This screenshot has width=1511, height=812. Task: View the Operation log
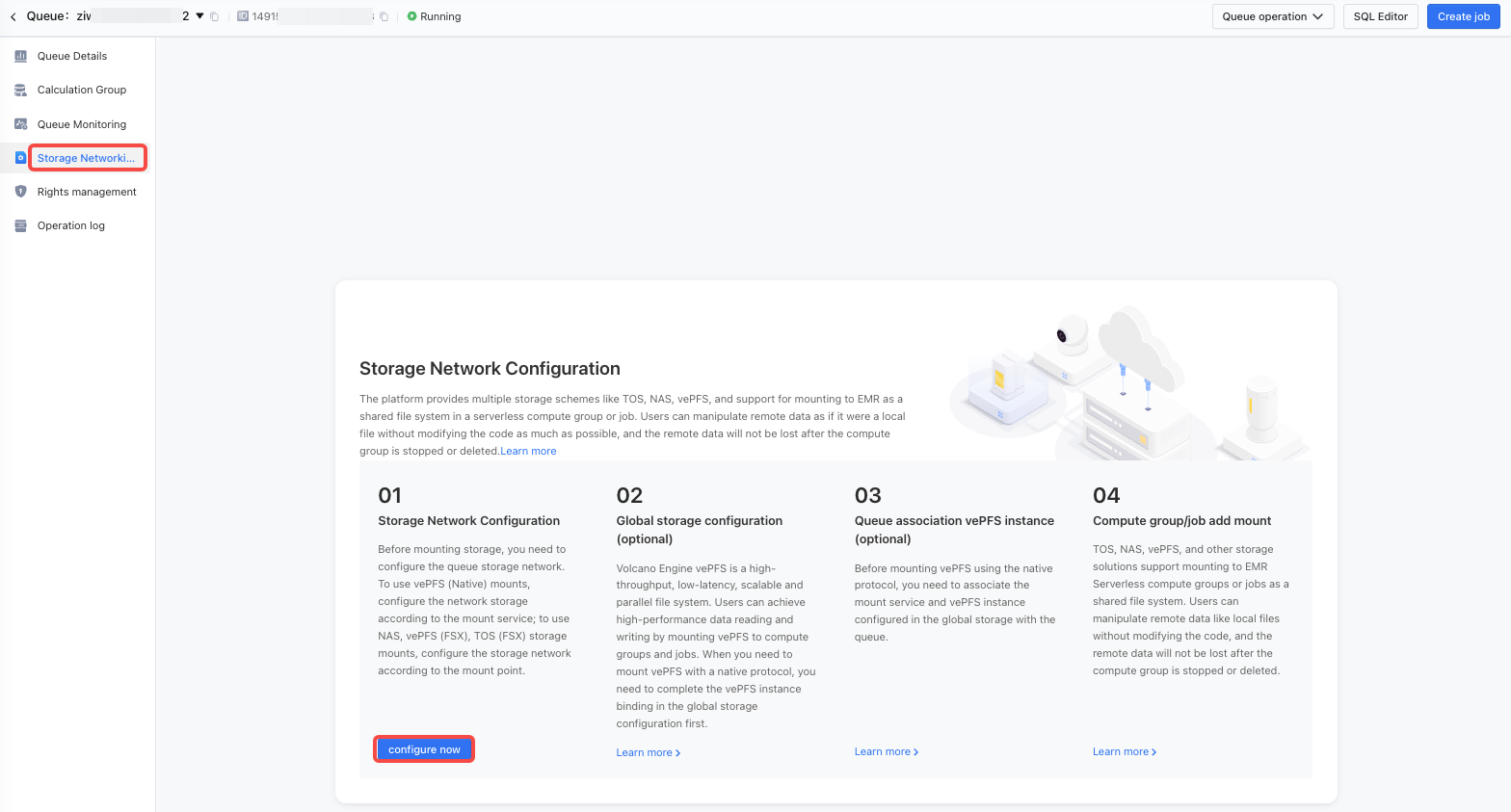pyautogui.click(x=71, y=225)
